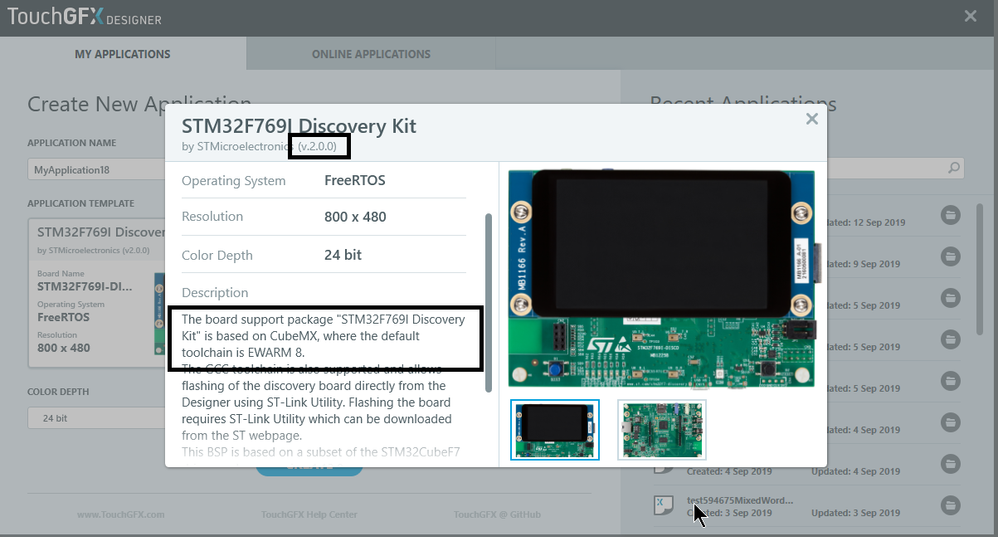Open folder icon for first 5 Sep 2019 entry
The height and width of the screenshot is (537, 998).
[x=950, y=298]
